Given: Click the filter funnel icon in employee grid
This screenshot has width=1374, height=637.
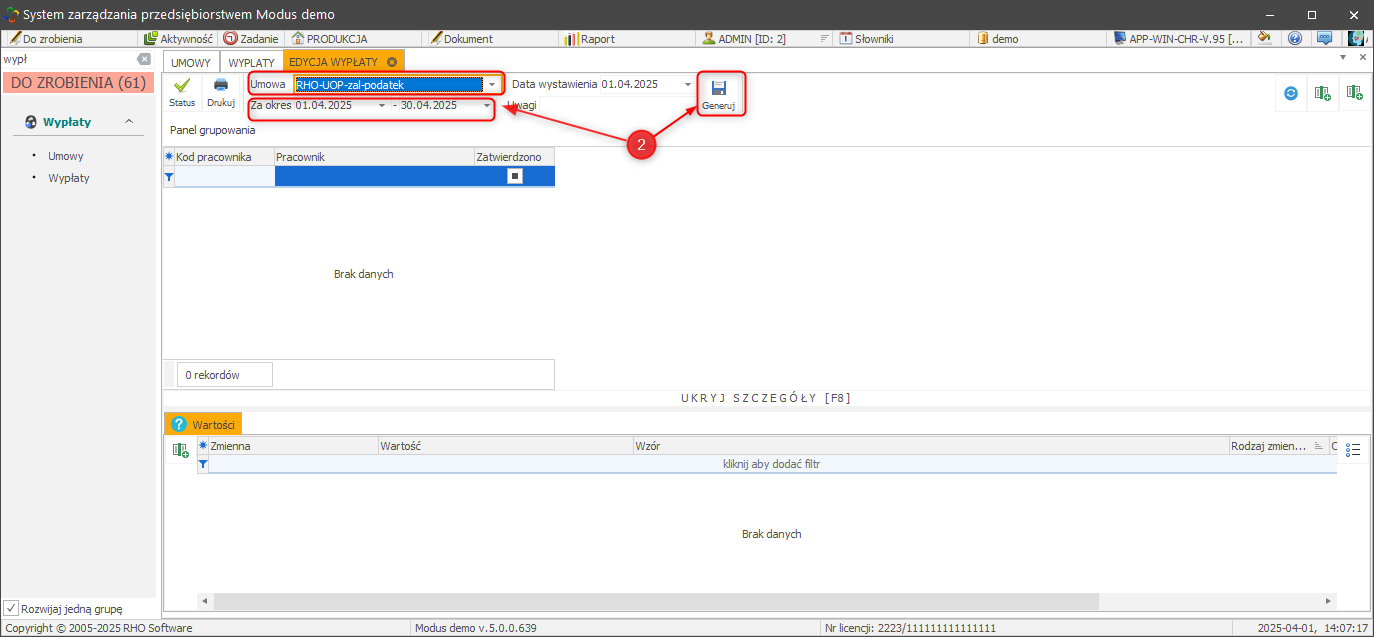Looking at the screenshot, I should 169,176.
